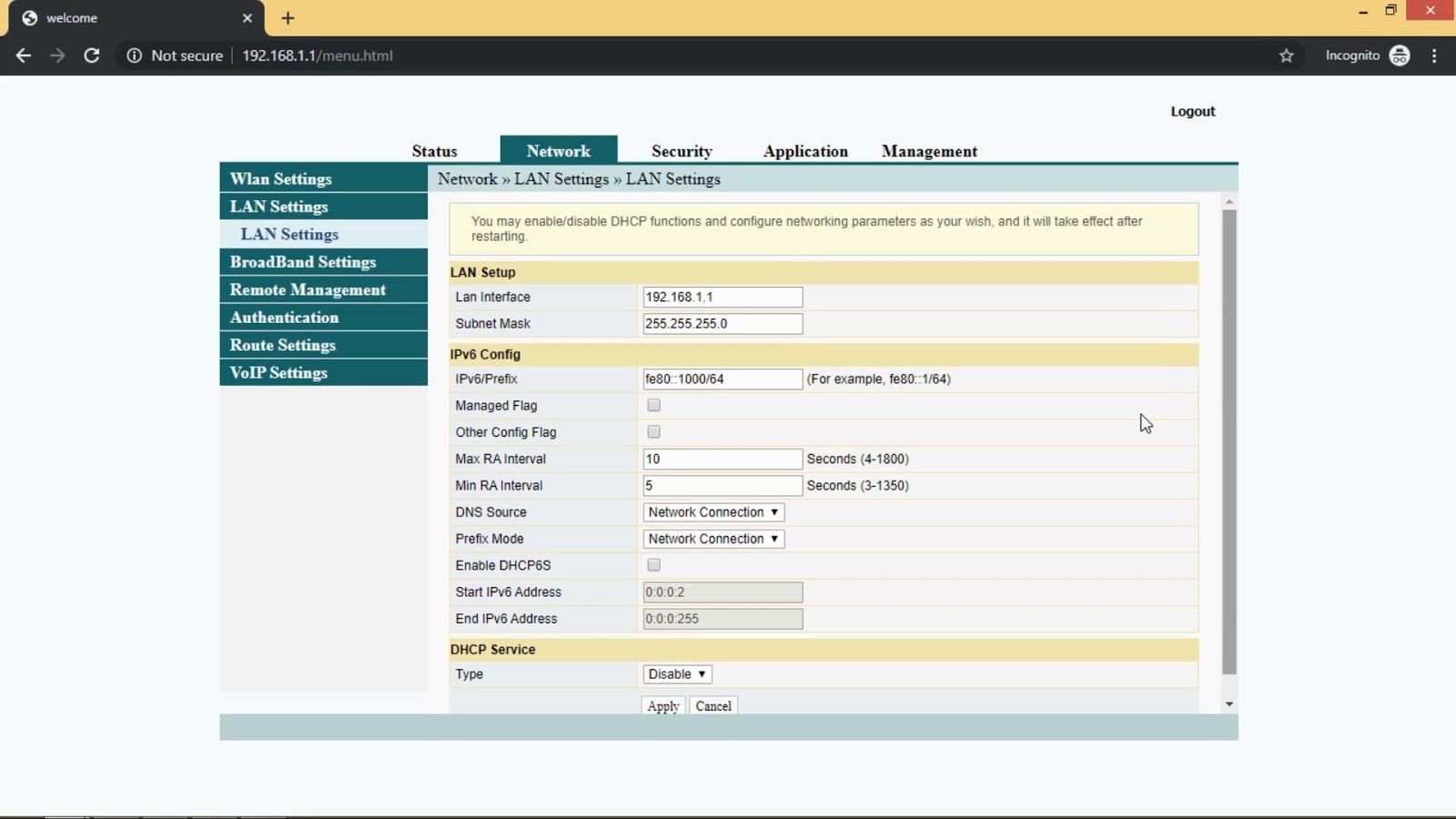Click the settings panel scrollbar thumb
Image resolution: width=1456 pixels, height=819 pixels.
[1229, 442]
